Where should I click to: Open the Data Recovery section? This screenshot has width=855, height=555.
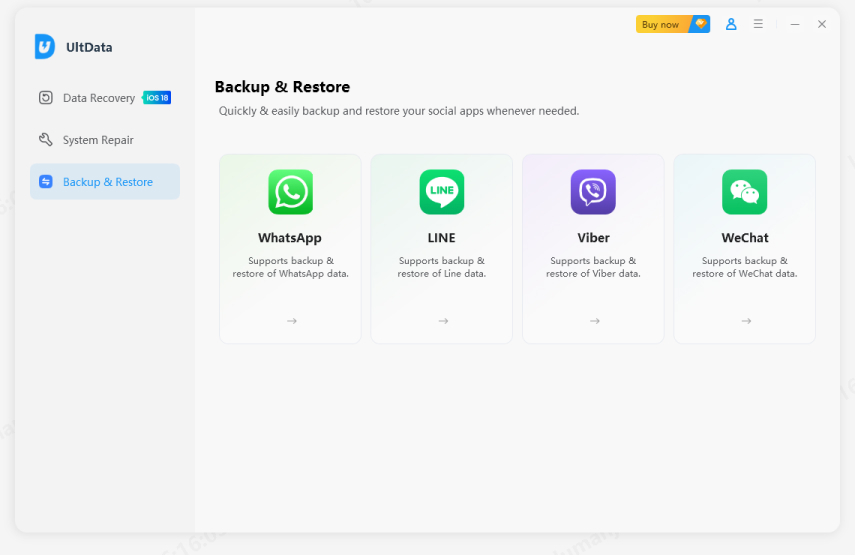coord(104,98)
